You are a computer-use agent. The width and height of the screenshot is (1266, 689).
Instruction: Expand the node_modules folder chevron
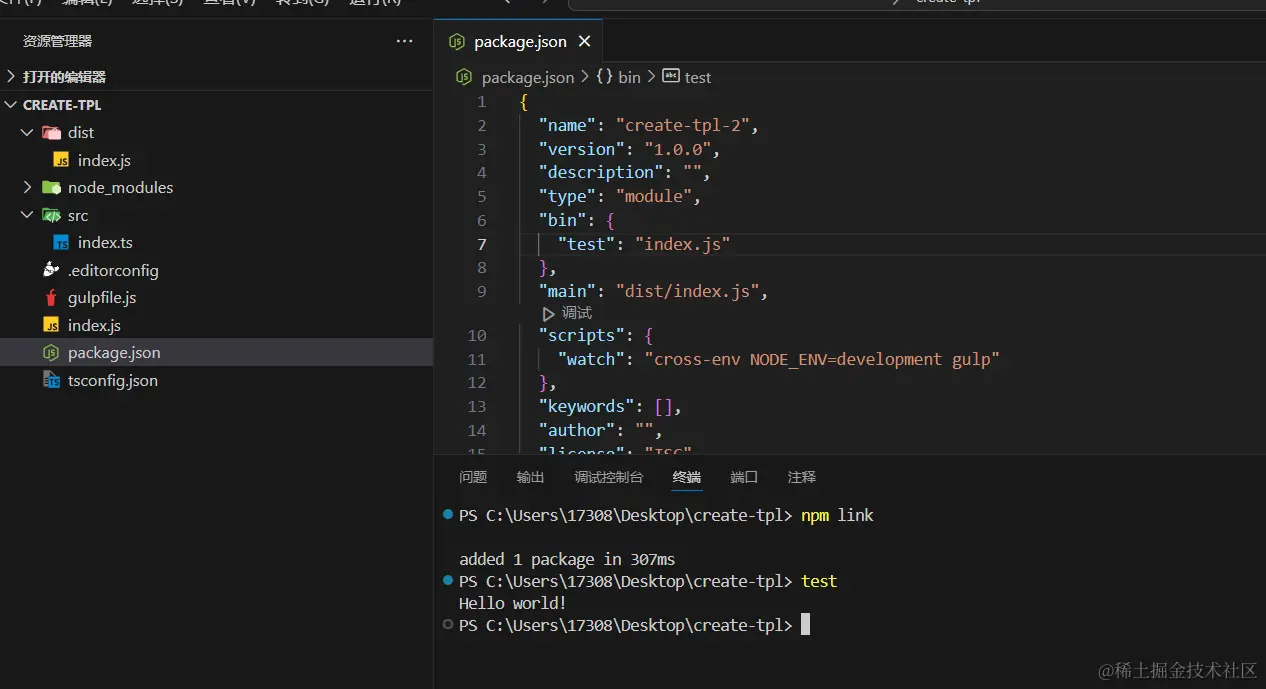28,187
